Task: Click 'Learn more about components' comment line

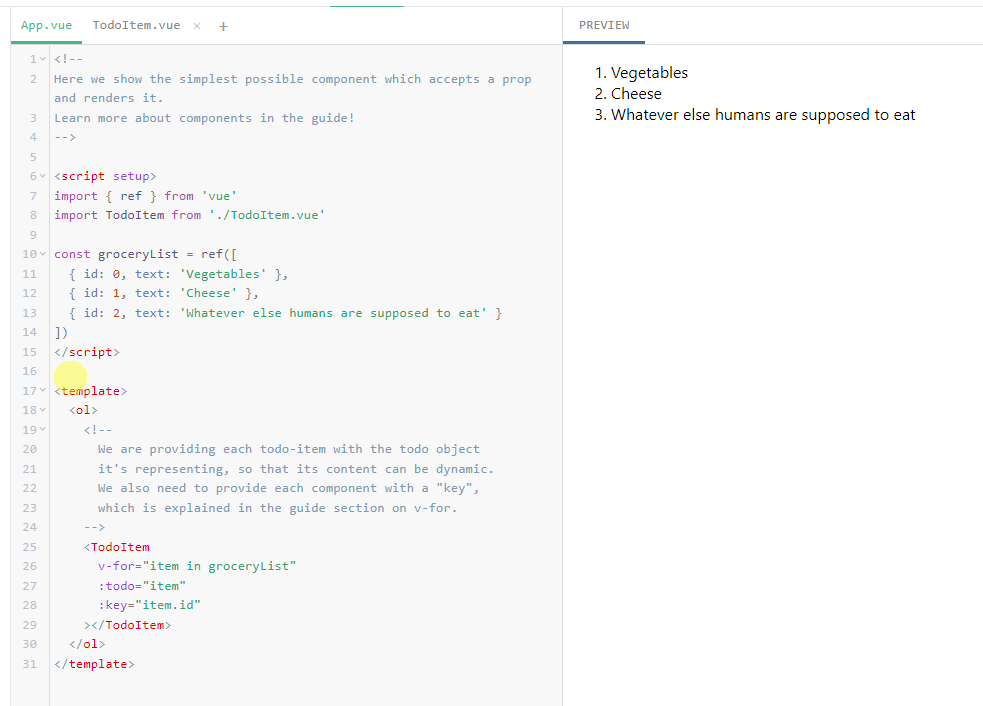Action: [204, 118]
